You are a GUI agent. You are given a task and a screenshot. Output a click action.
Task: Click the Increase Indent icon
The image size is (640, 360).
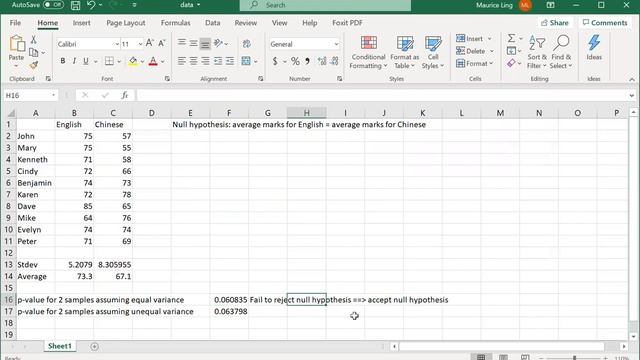coord(230,61)
